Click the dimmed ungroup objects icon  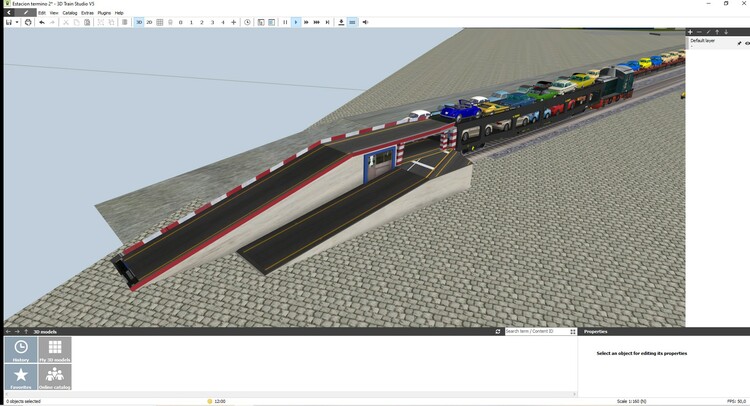tap(111, 22)
